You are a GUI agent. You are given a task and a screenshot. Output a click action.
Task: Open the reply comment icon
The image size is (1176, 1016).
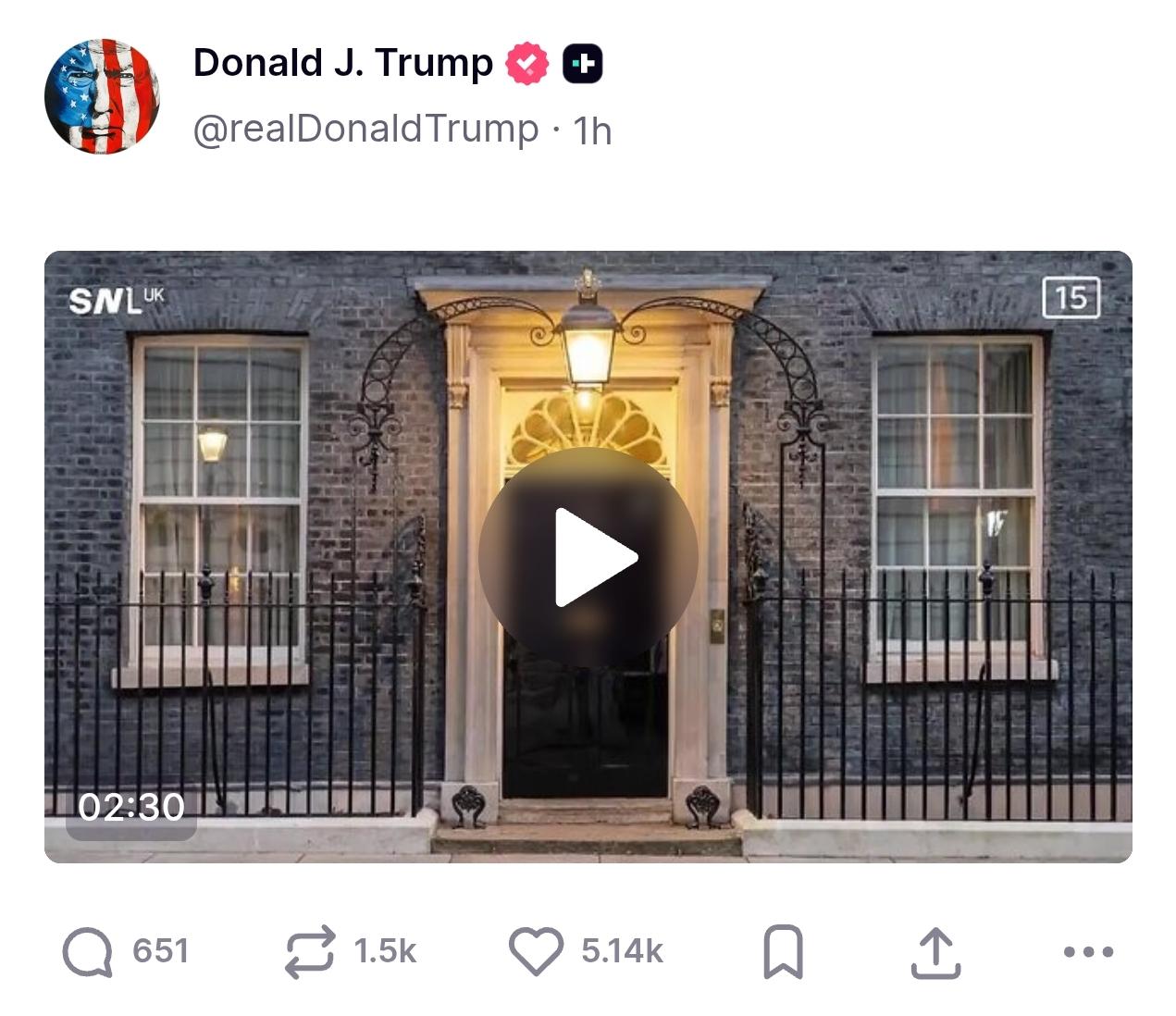(x=88, y=952)
